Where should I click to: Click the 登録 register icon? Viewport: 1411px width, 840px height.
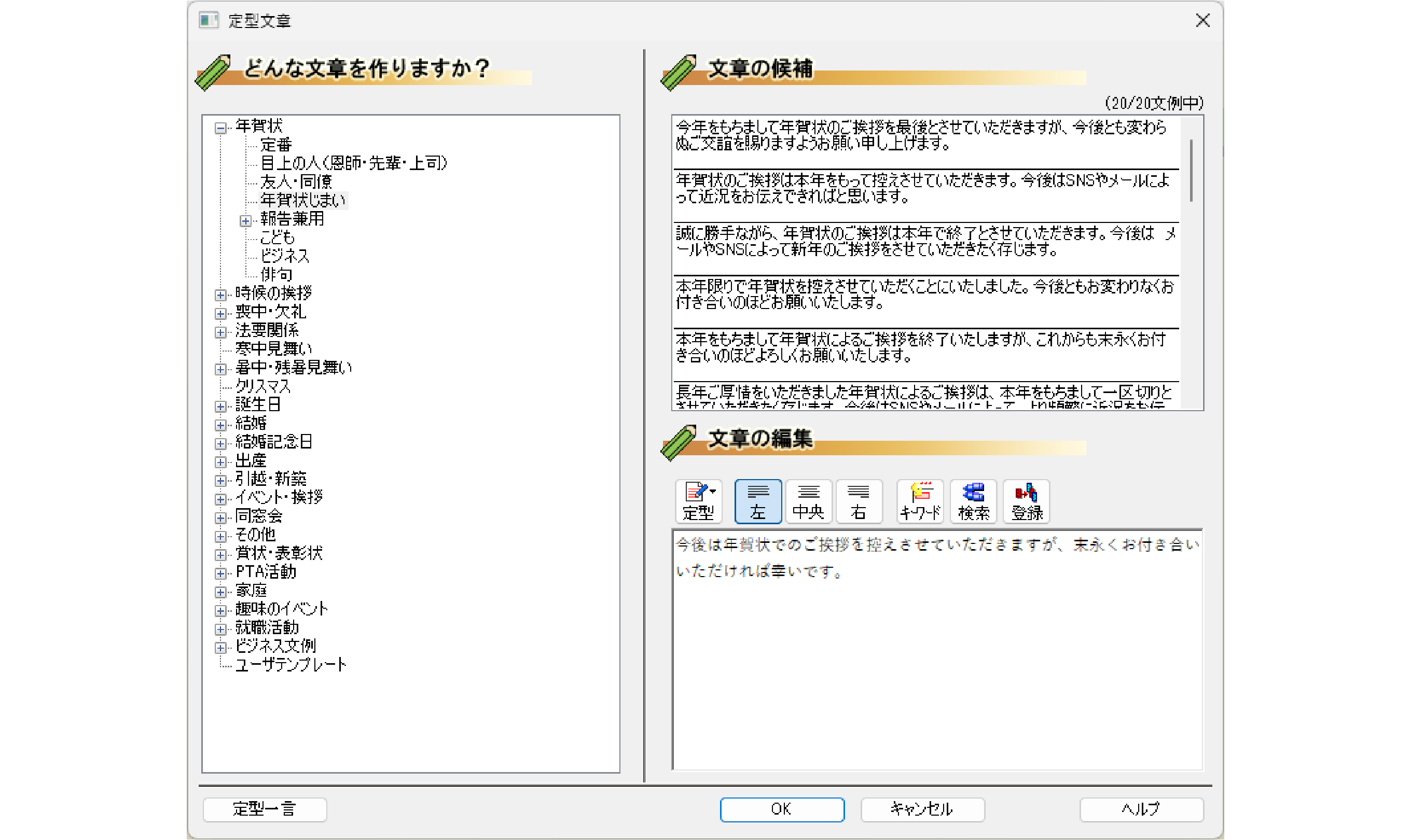tap(1026, 501)
